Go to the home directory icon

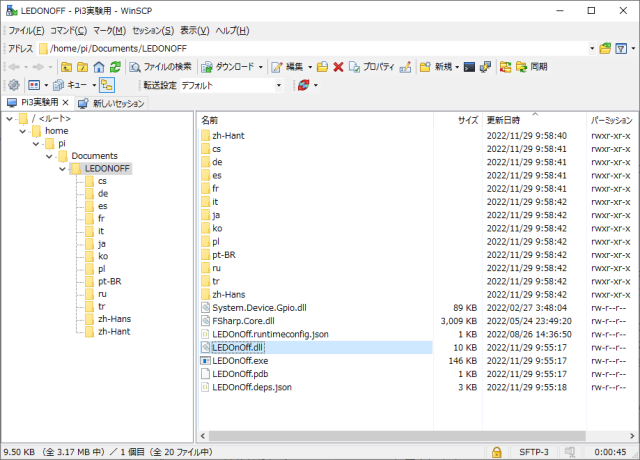pyautogui.click(x=98, y=67)
